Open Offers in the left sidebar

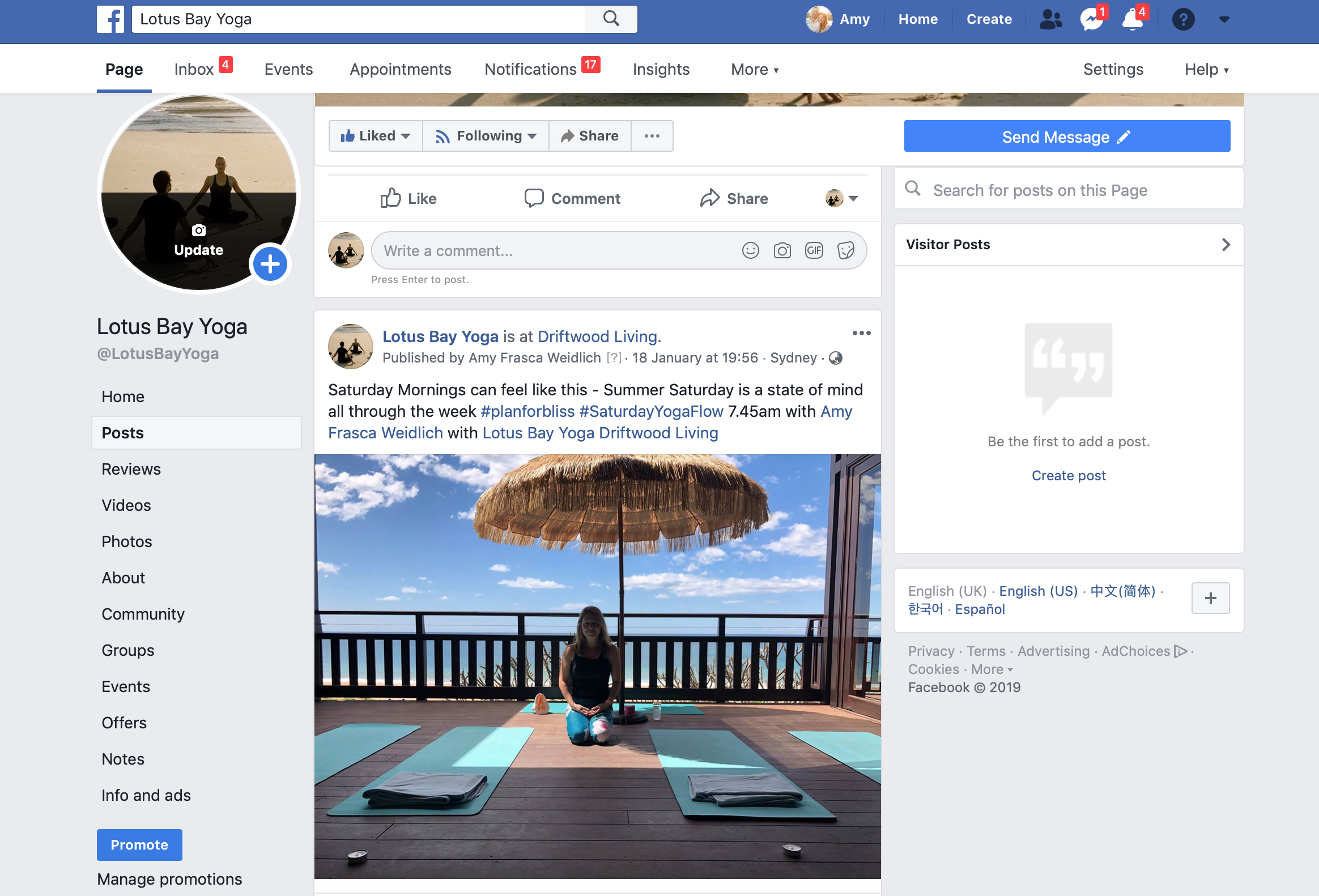[x=124, y=722]
